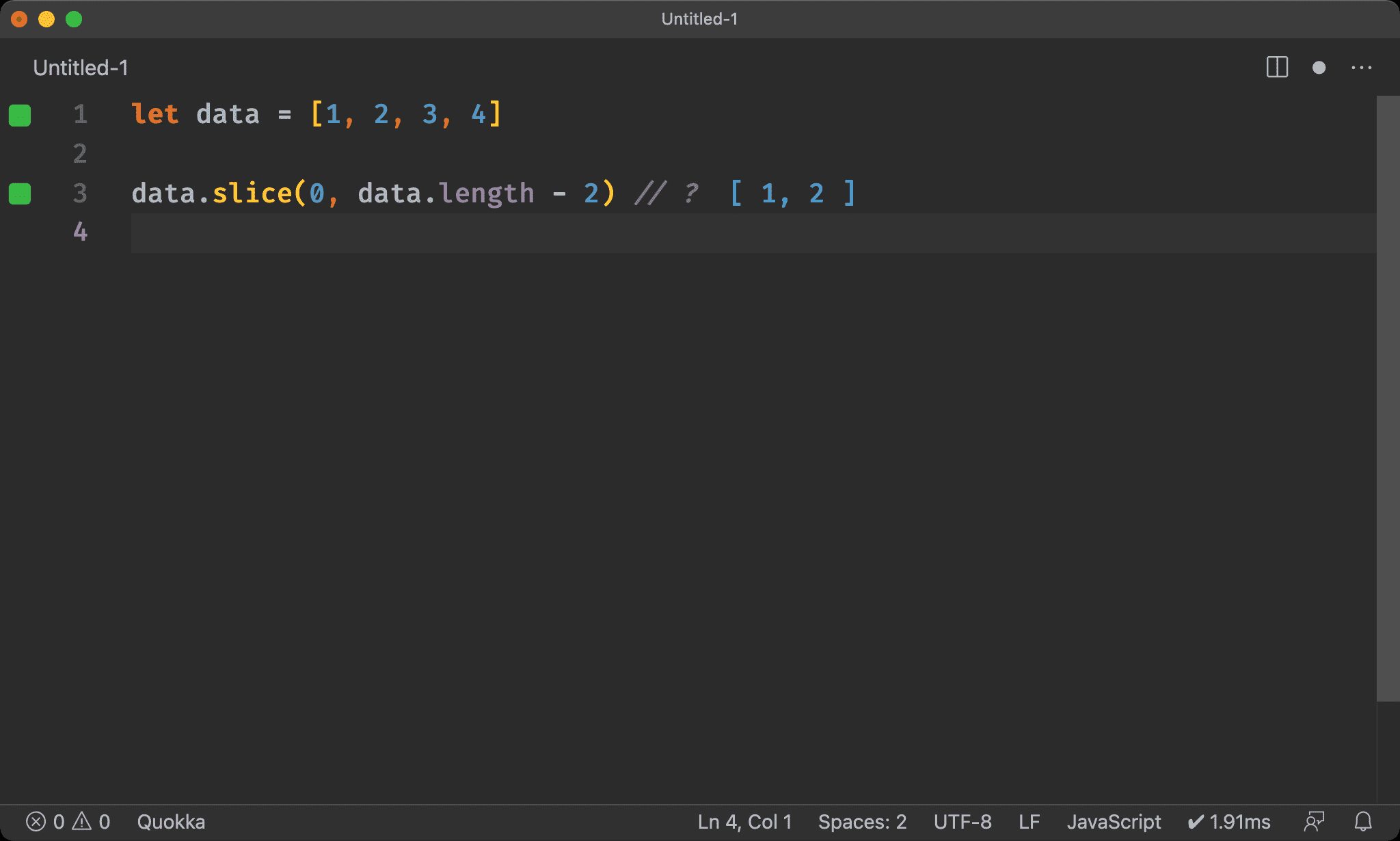Change indentation via Spaces: 2
1400x841 pixels.
[x=862, y=821]
